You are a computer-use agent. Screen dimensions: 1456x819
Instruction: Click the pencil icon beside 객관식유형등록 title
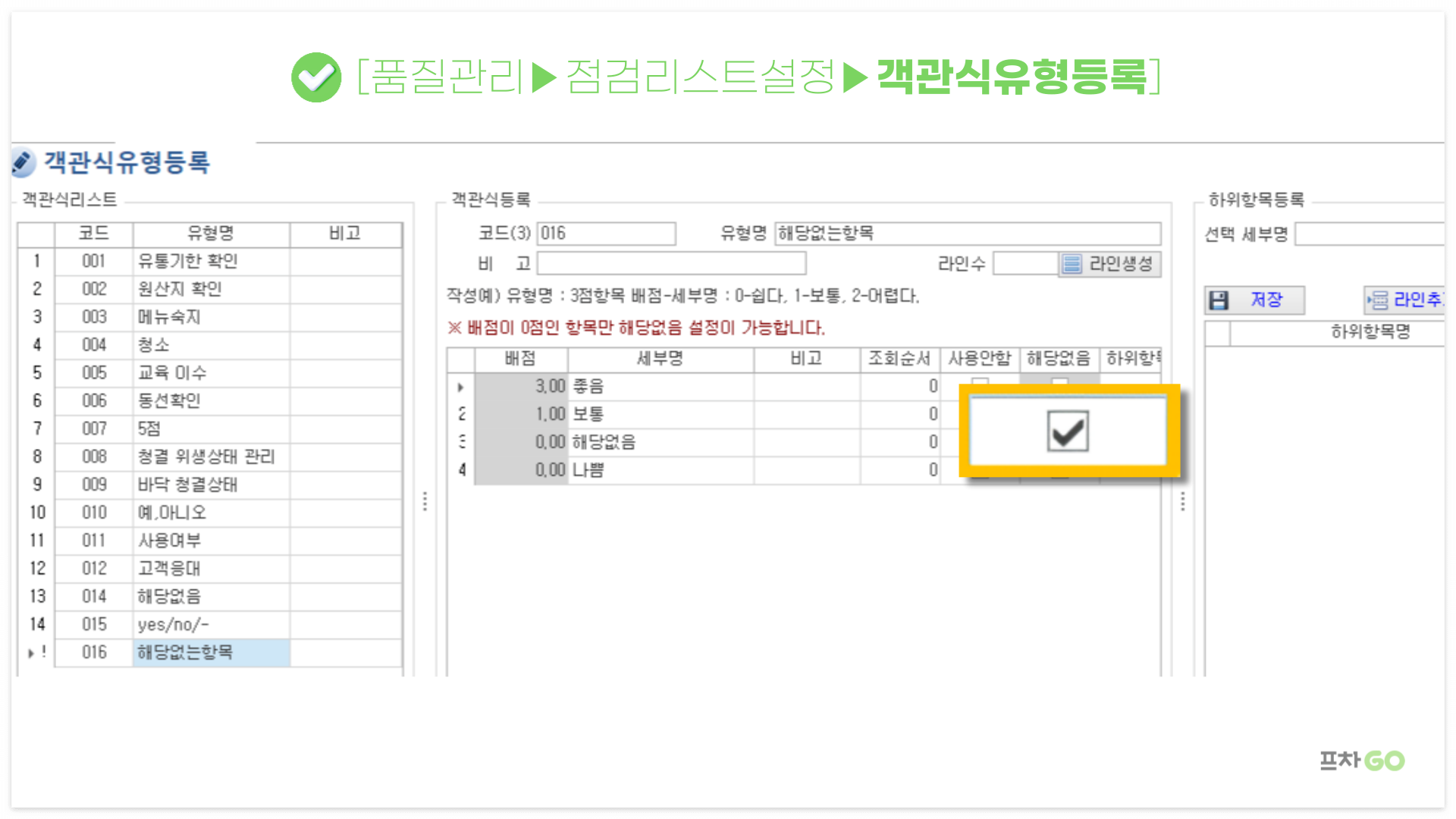[24, 162]
